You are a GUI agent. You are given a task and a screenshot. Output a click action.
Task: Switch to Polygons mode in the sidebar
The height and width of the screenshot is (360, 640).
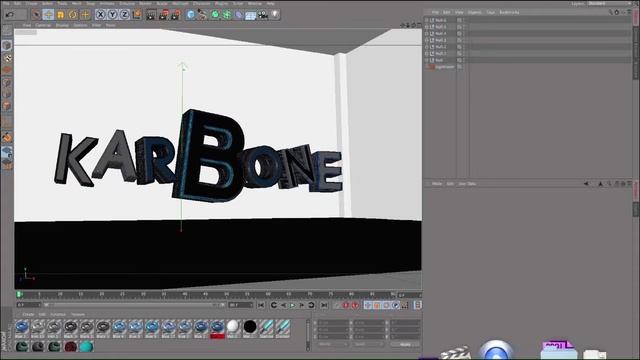pos(7,107)
